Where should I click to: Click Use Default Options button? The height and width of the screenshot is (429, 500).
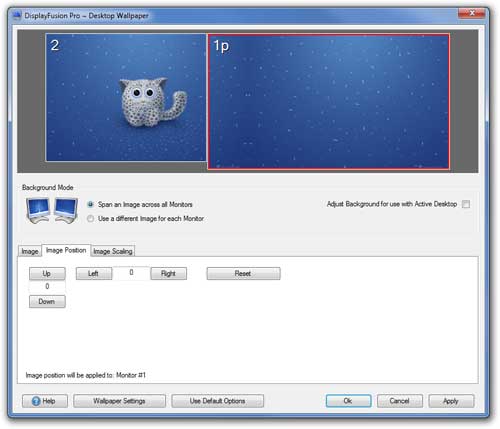(217, 401)
